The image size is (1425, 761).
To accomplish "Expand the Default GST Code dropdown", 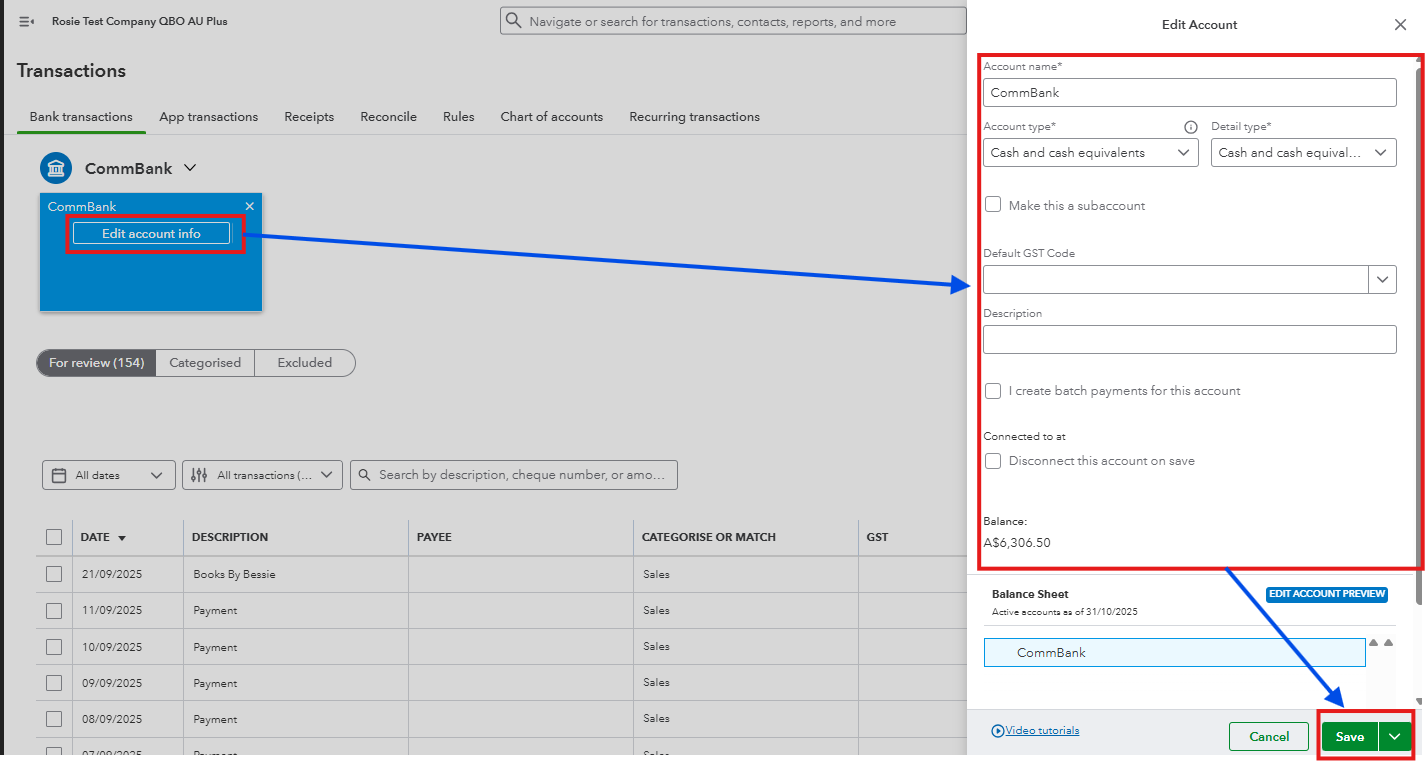I will click(x=1383, y=279).
